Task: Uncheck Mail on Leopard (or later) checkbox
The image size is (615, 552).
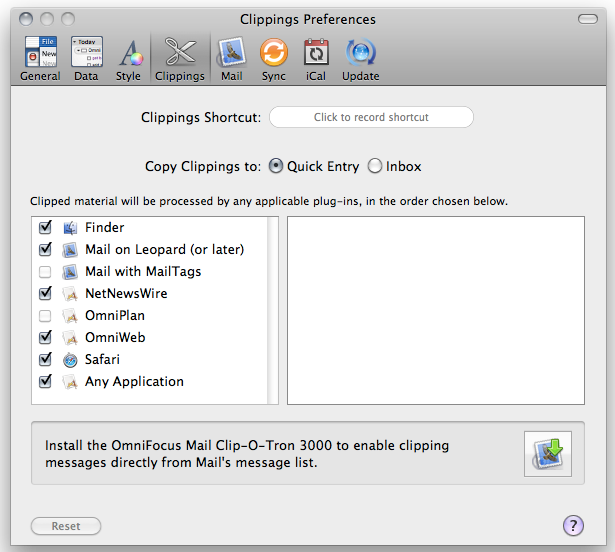Action: coord(45,249)
